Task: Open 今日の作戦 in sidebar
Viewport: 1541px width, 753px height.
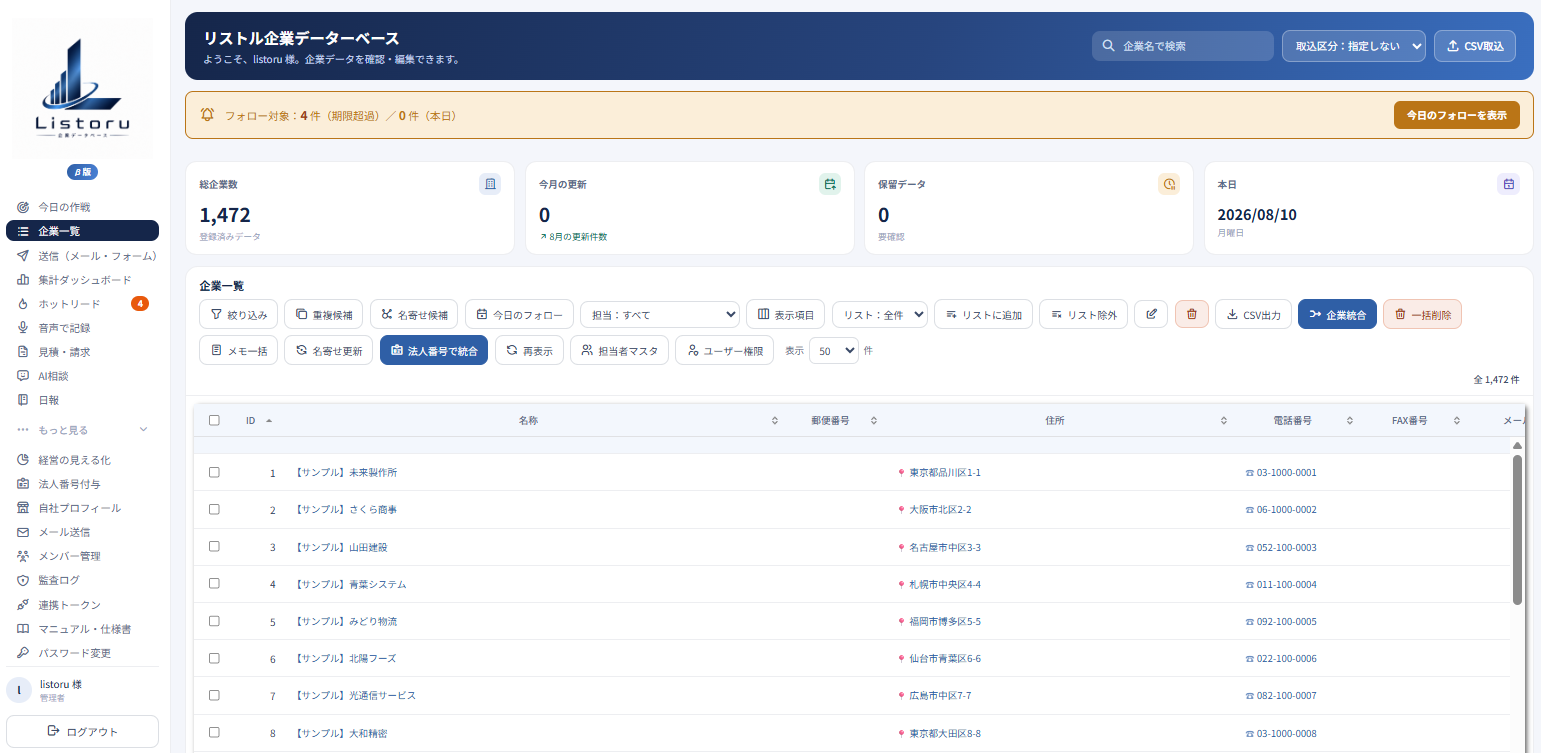Action: pyautogui.click(x=82, y=207)
